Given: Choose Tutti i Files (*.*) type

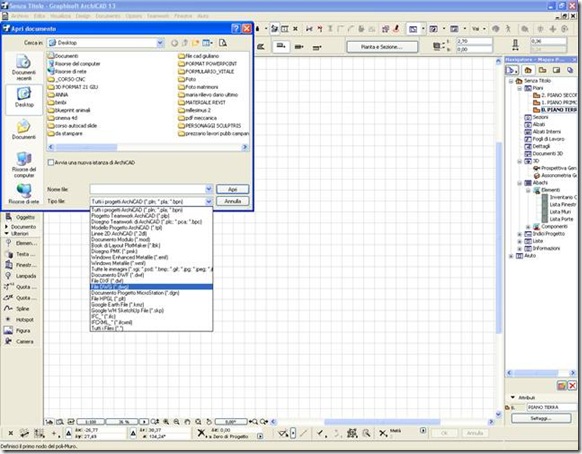Looking at the screenshot, I should (x=151, y=328).
